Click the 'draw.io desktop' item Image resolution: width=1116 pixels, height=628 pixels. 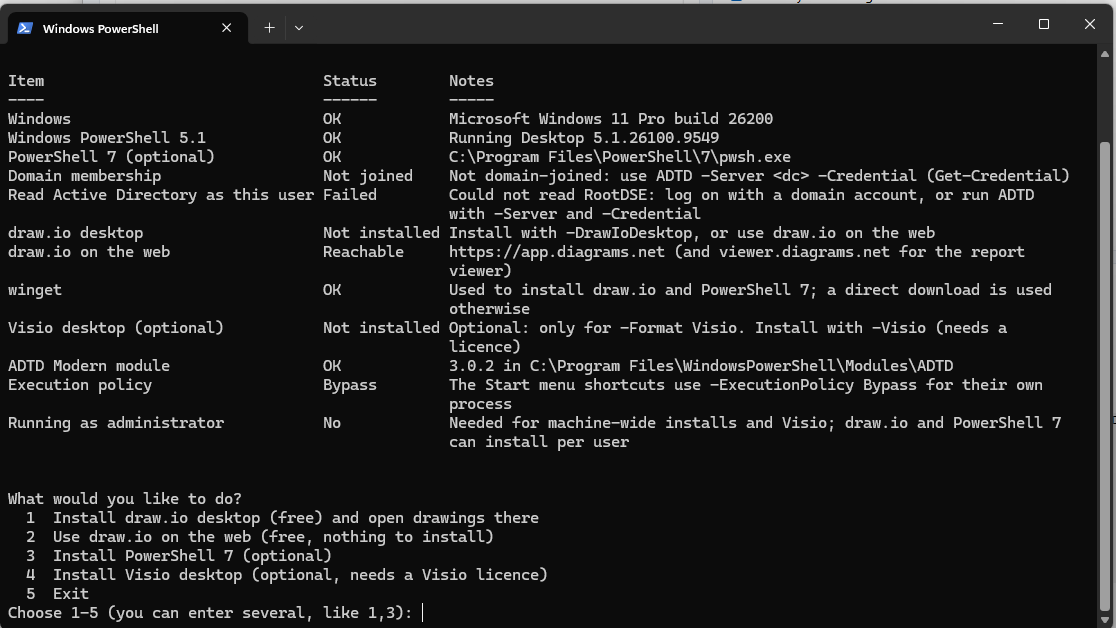(x=75, y=233)
